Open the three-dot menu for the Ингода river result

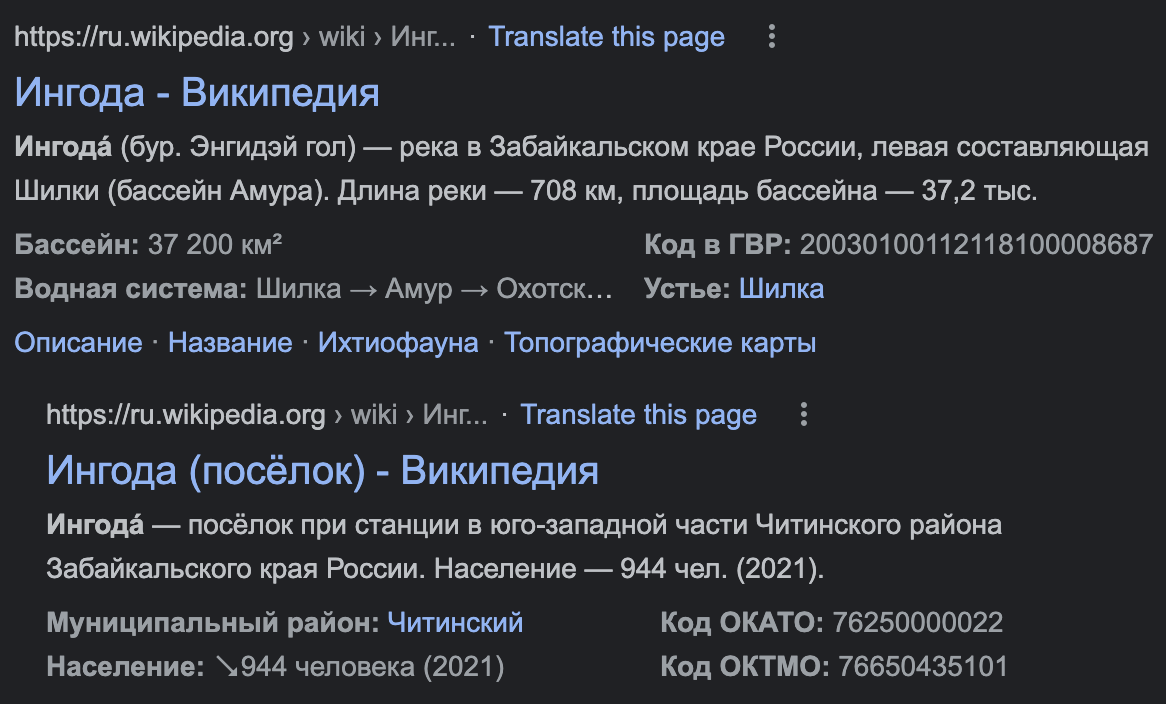coord(771,38)
